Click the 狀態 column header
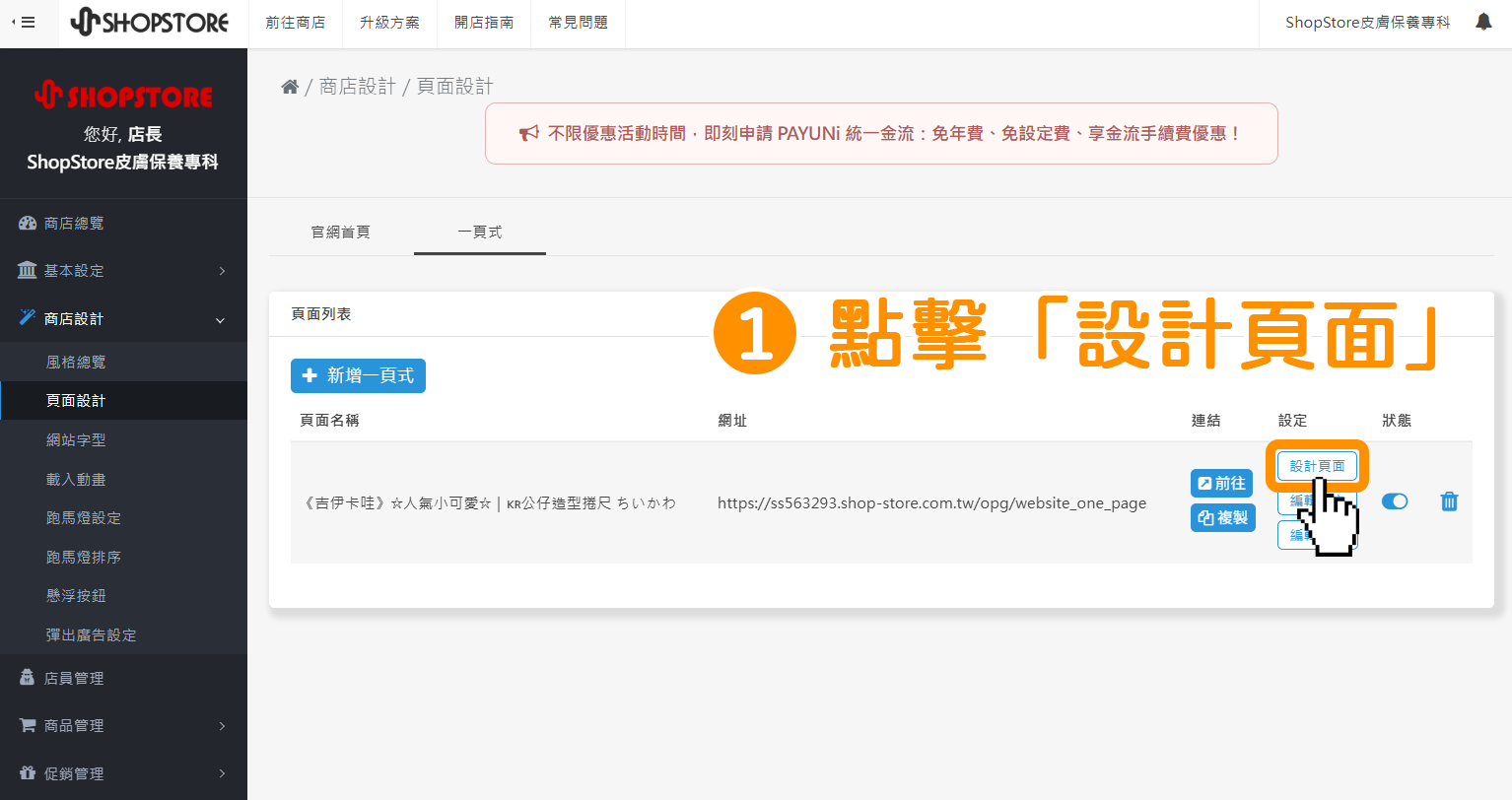1512x800 pixels. click(1397, 421)
